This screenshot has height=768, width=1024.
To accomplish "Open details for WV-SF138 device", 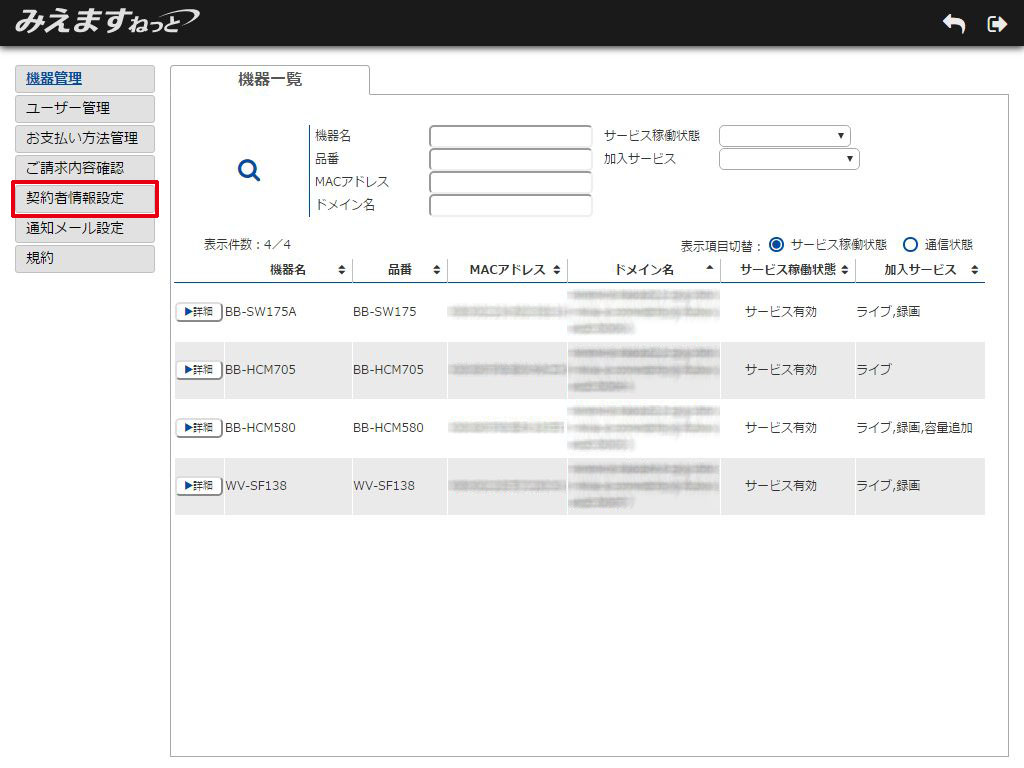I will coord(199,486).
